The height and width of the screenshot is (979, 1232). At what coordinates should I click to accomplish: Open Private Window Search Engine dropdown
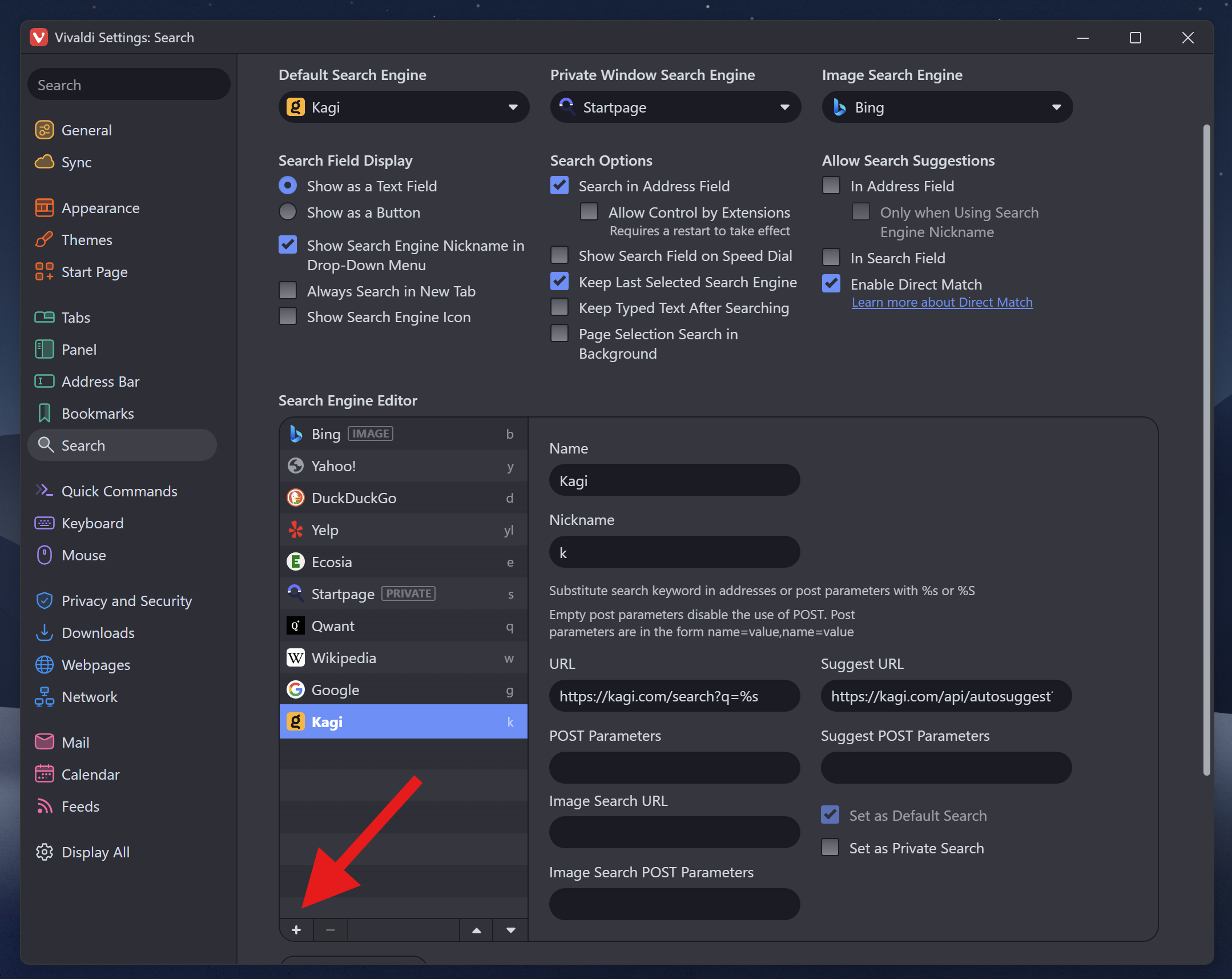pyautogui.click(x=675, y=107)
